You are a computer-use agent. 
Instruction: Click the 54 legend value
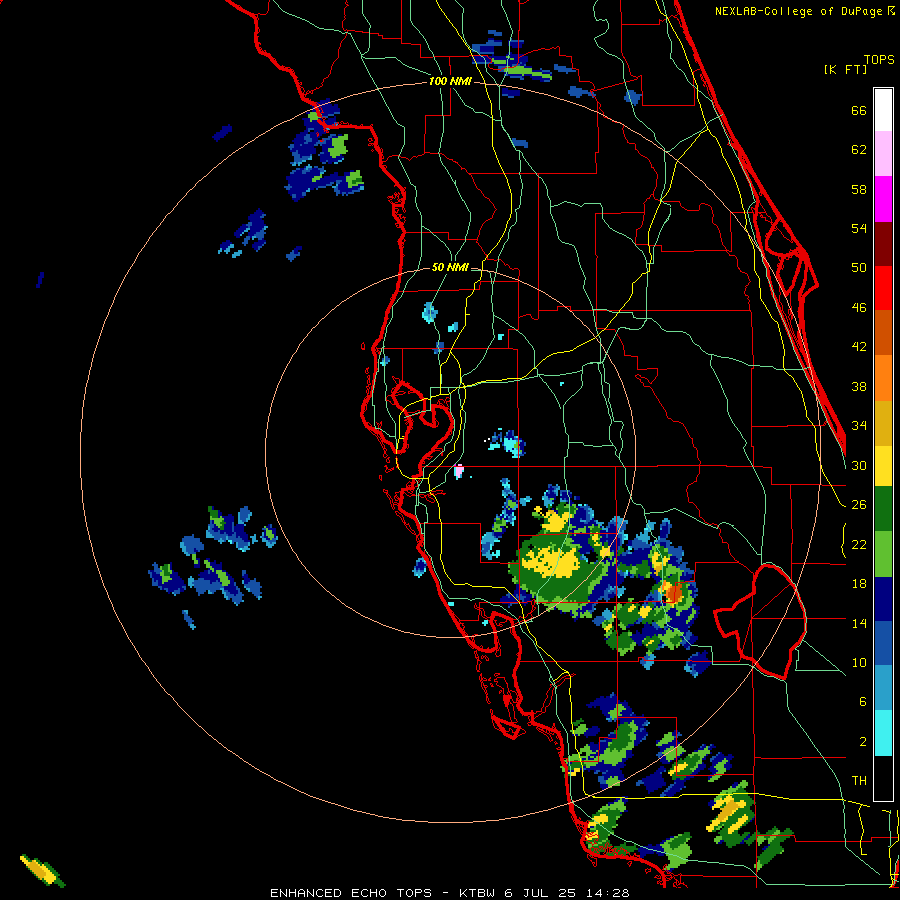(859, 228)
